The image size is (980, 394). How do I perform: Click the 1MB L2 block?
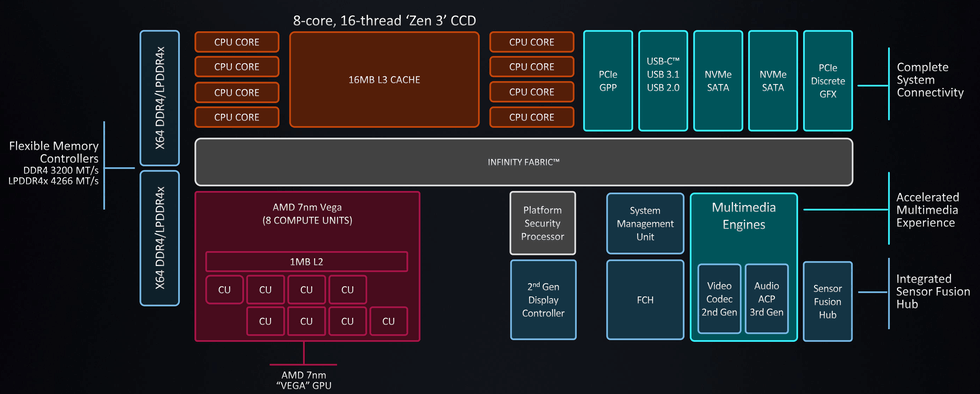tap(307, 261)
